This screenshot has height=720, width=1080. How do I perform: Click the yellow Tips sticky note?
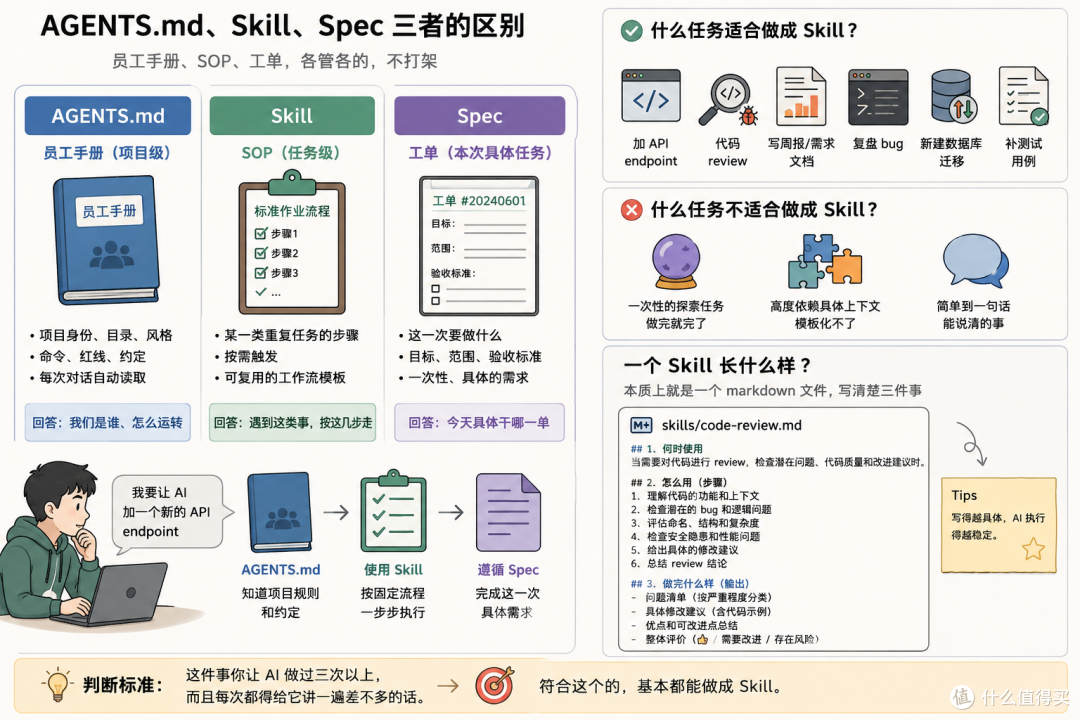(998, 525)
